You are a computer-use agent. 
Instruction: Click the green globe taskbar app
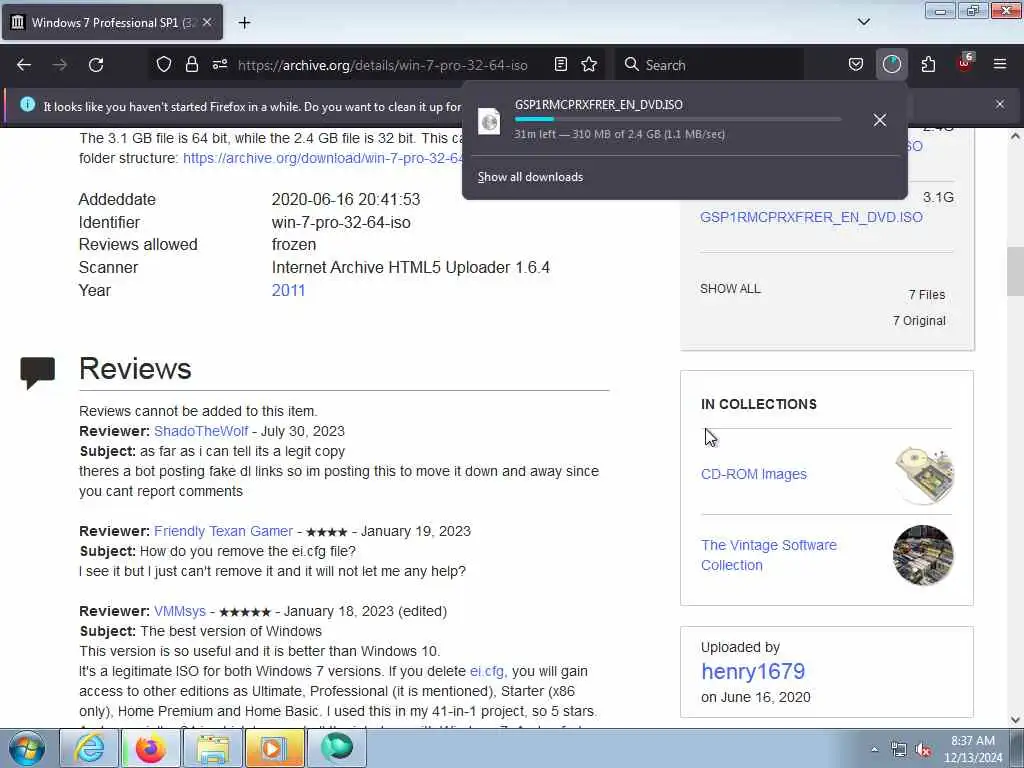pyautogui.click(x=336, y=748)
